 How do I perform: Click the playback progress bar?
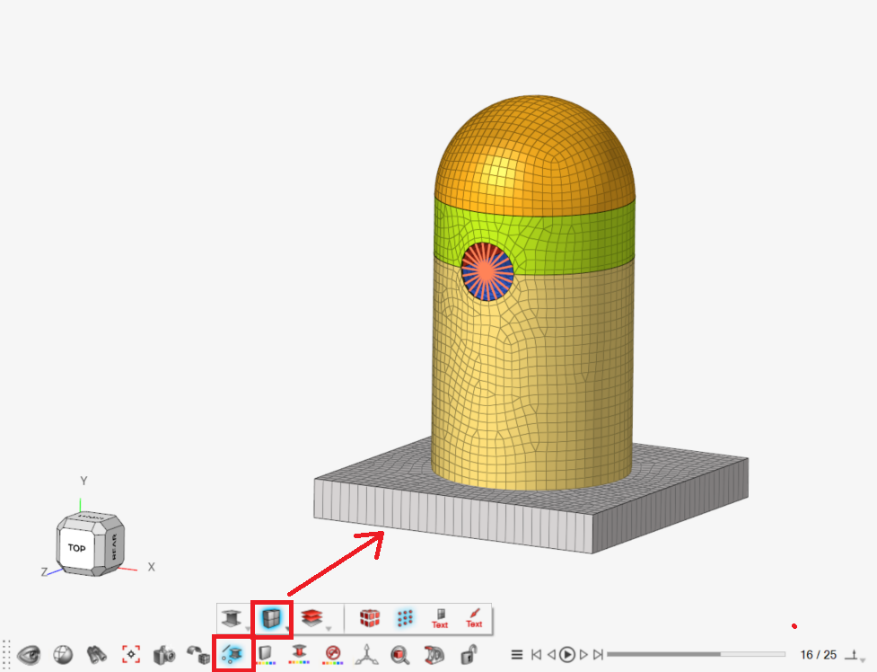tap(697, 654)
